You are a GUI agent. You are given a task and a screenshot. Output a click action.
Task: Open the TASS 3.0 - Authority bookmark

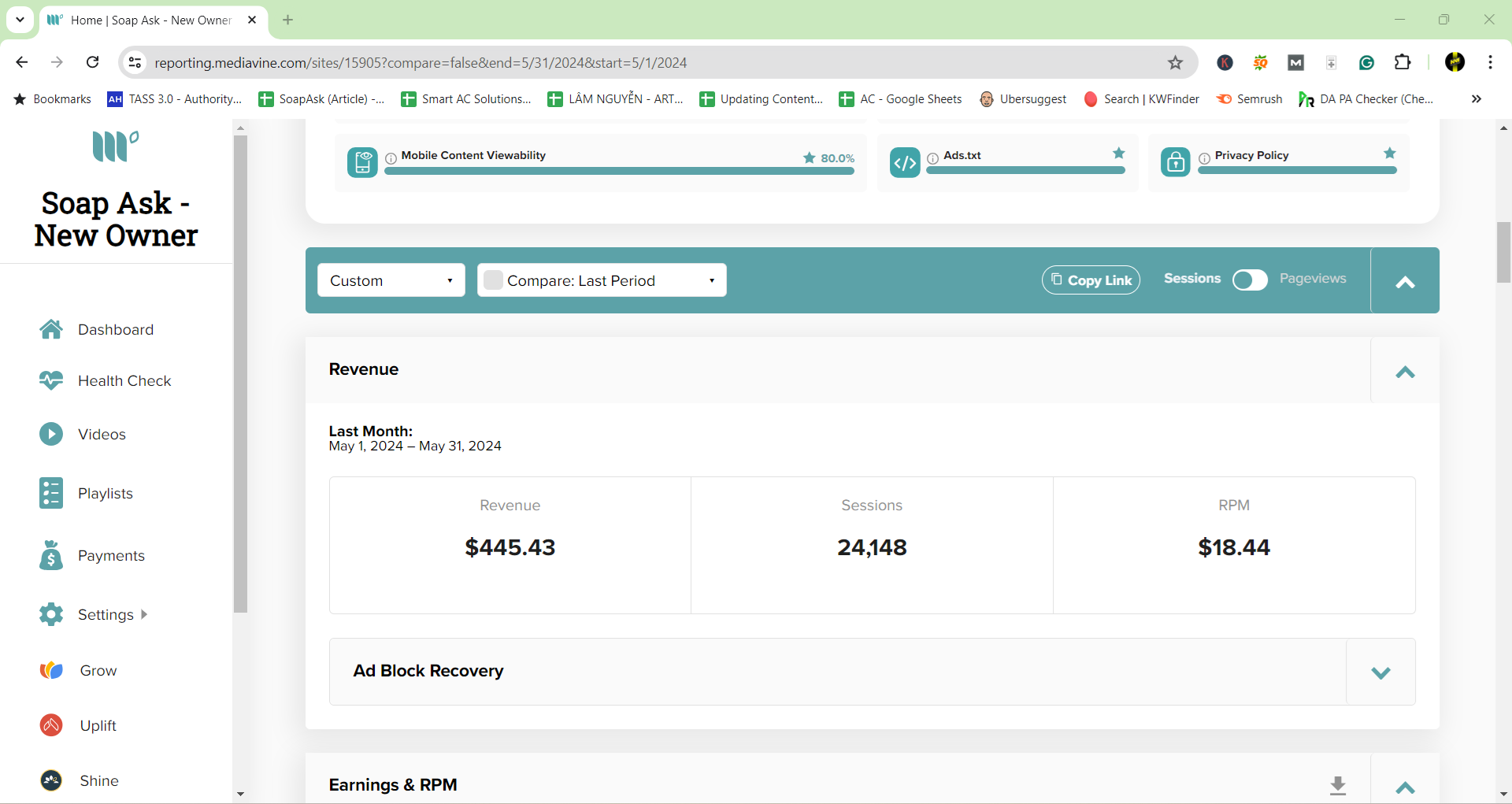coord(175,99)
